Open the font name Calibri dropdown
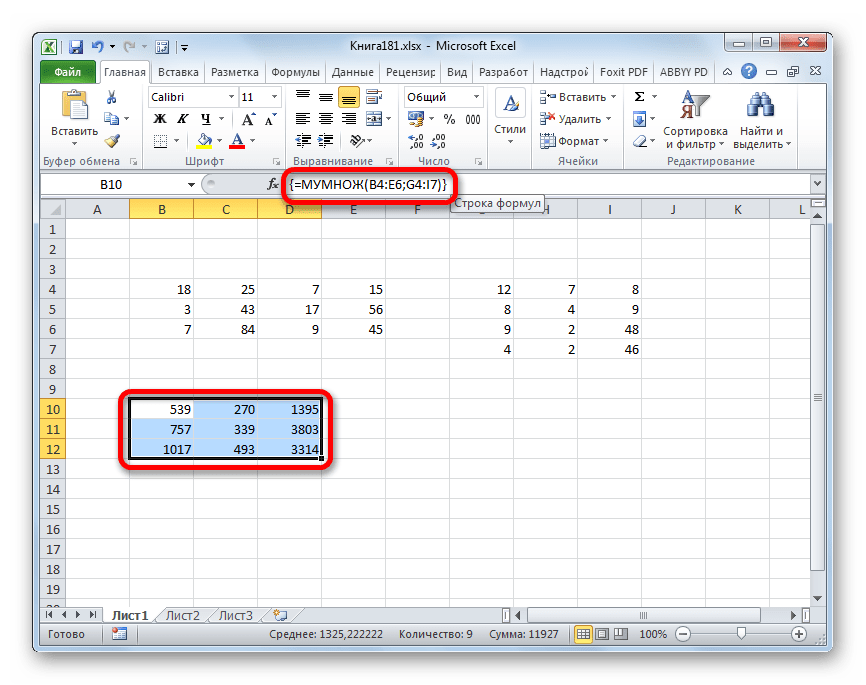The width and height of the screenshot is (866, 685). coord(229,97)
